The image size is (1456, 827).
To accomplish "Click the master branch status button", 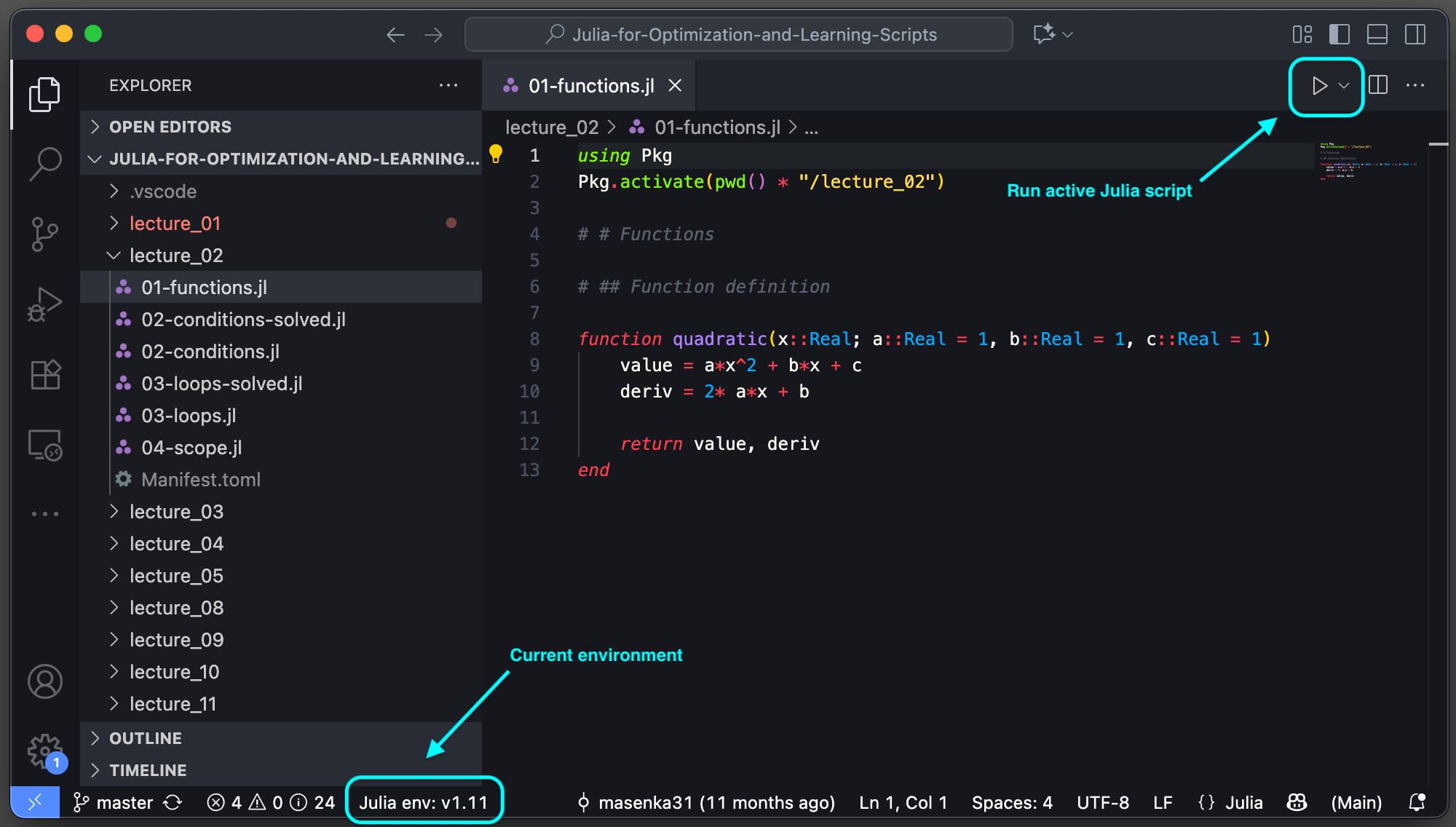I will (115, 802).
